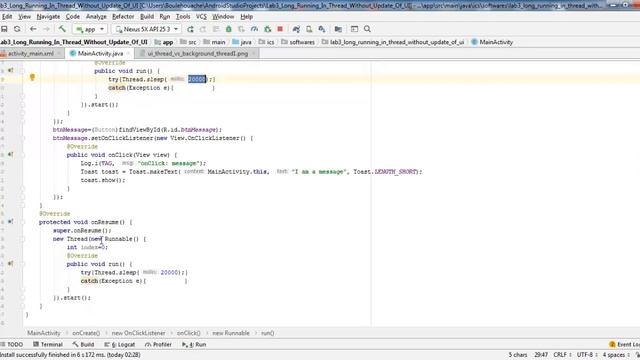The width and height of the screenshot is (640, 360).
Task: Open the Nexus 5X API 25 device dropdown
Action: [x=147, y=29]
